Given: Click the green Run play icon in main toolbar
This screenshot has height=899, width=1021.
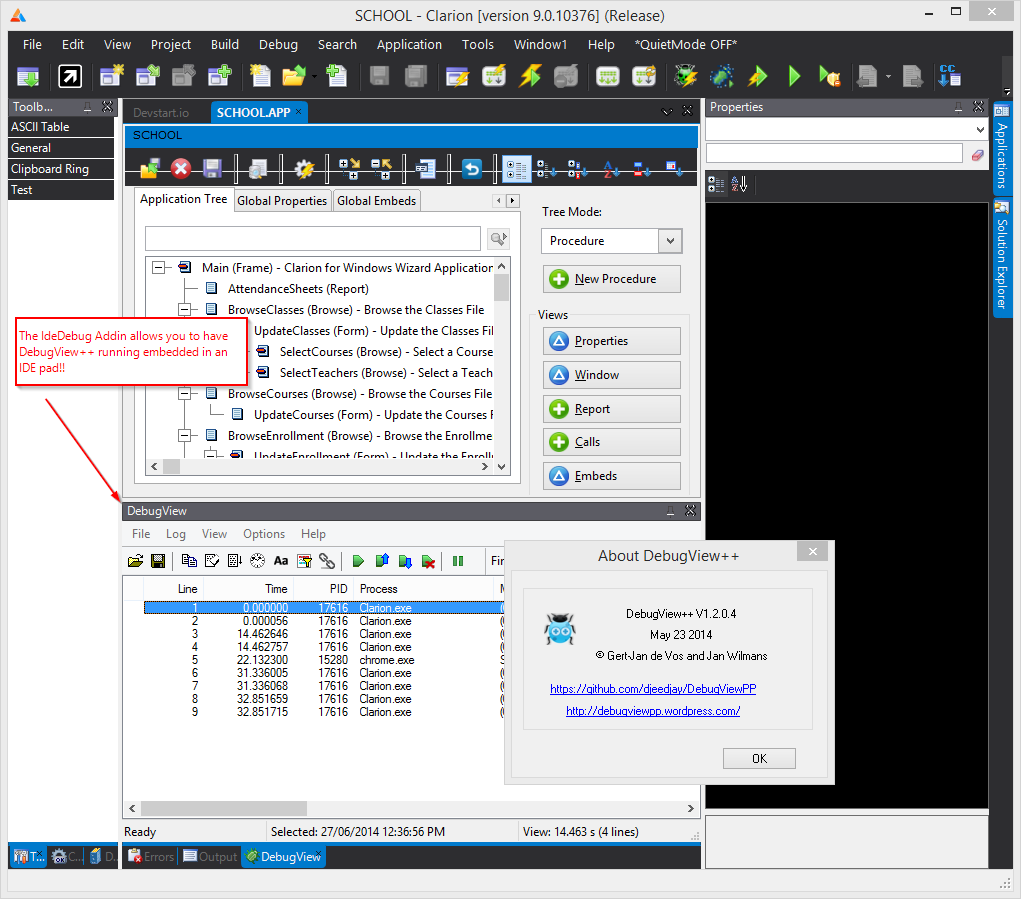Looking at the screenshot, I should click(x=794, y=76).
